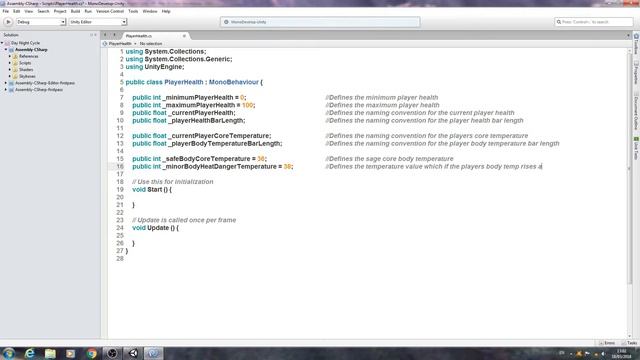
Task: Open the File menu
Action: [x=5, y=11]
